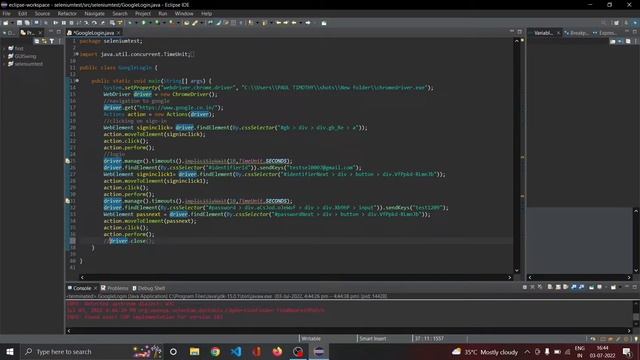640x360 pixels.
Task: Open Firefox from the Windows taskbar
Action: [277, 351]
